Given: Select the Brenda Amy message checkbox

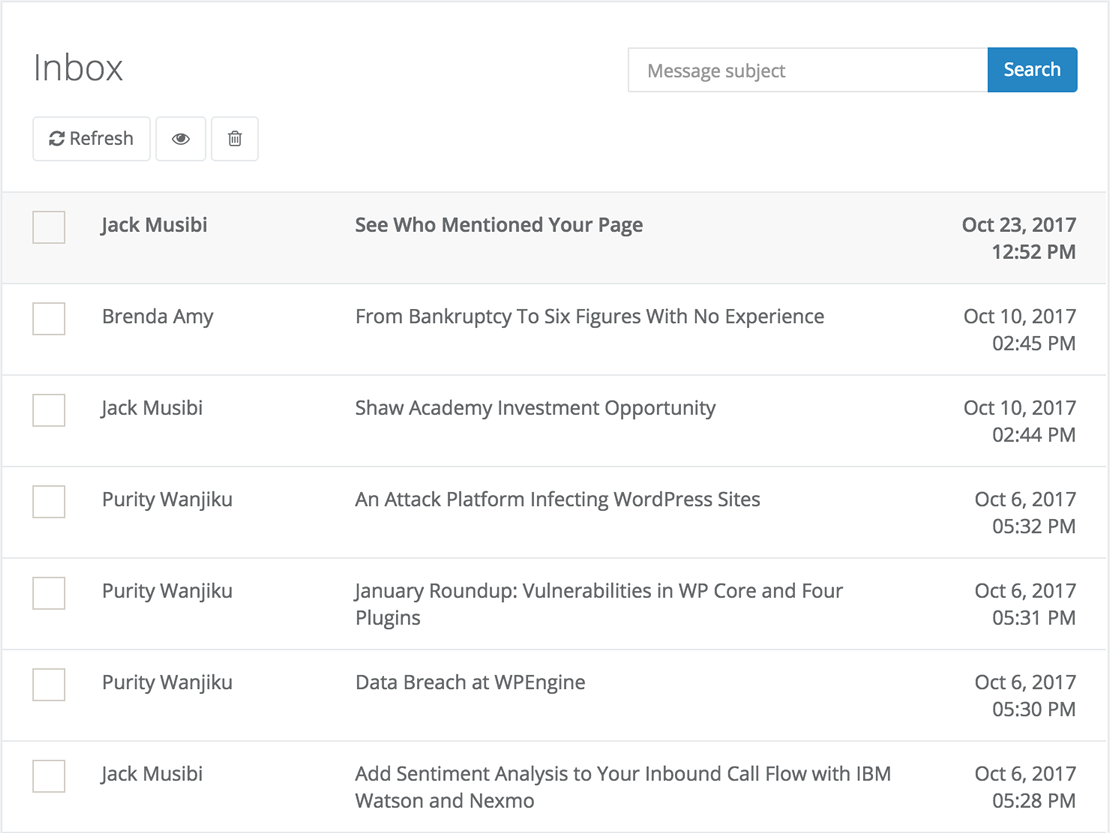Looking at the screenshot, I should (49, 318).
